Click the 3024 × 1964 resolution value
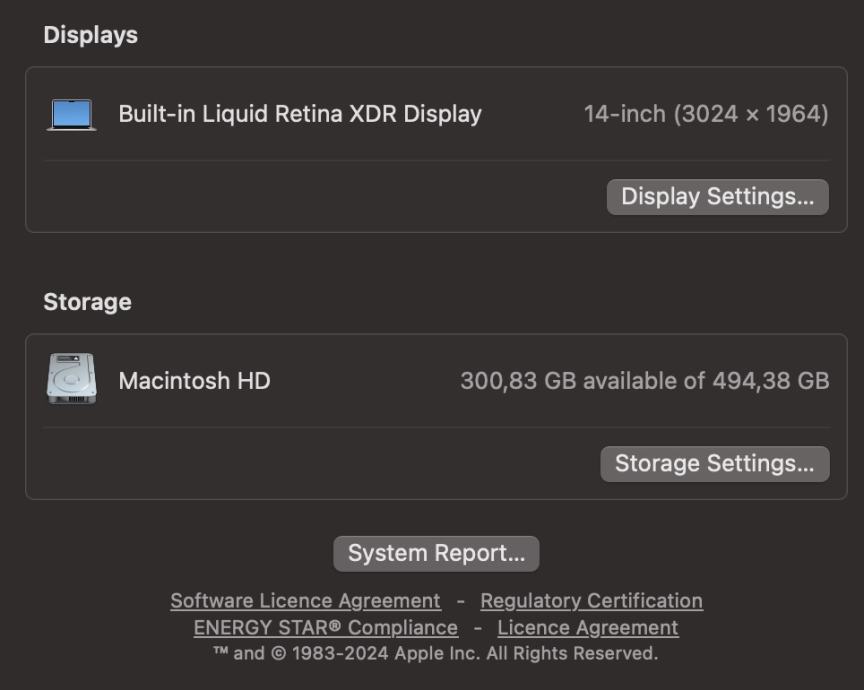Viewport: 864px width, 690px height. click(x=751, y=114)
